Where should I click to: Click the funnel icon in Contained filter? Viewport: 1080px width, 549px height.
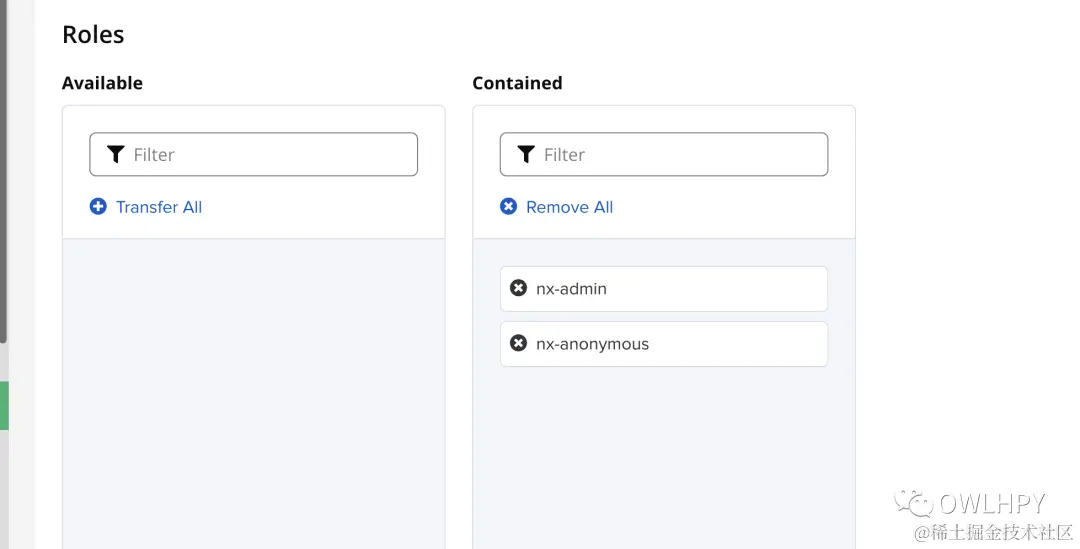526,154
